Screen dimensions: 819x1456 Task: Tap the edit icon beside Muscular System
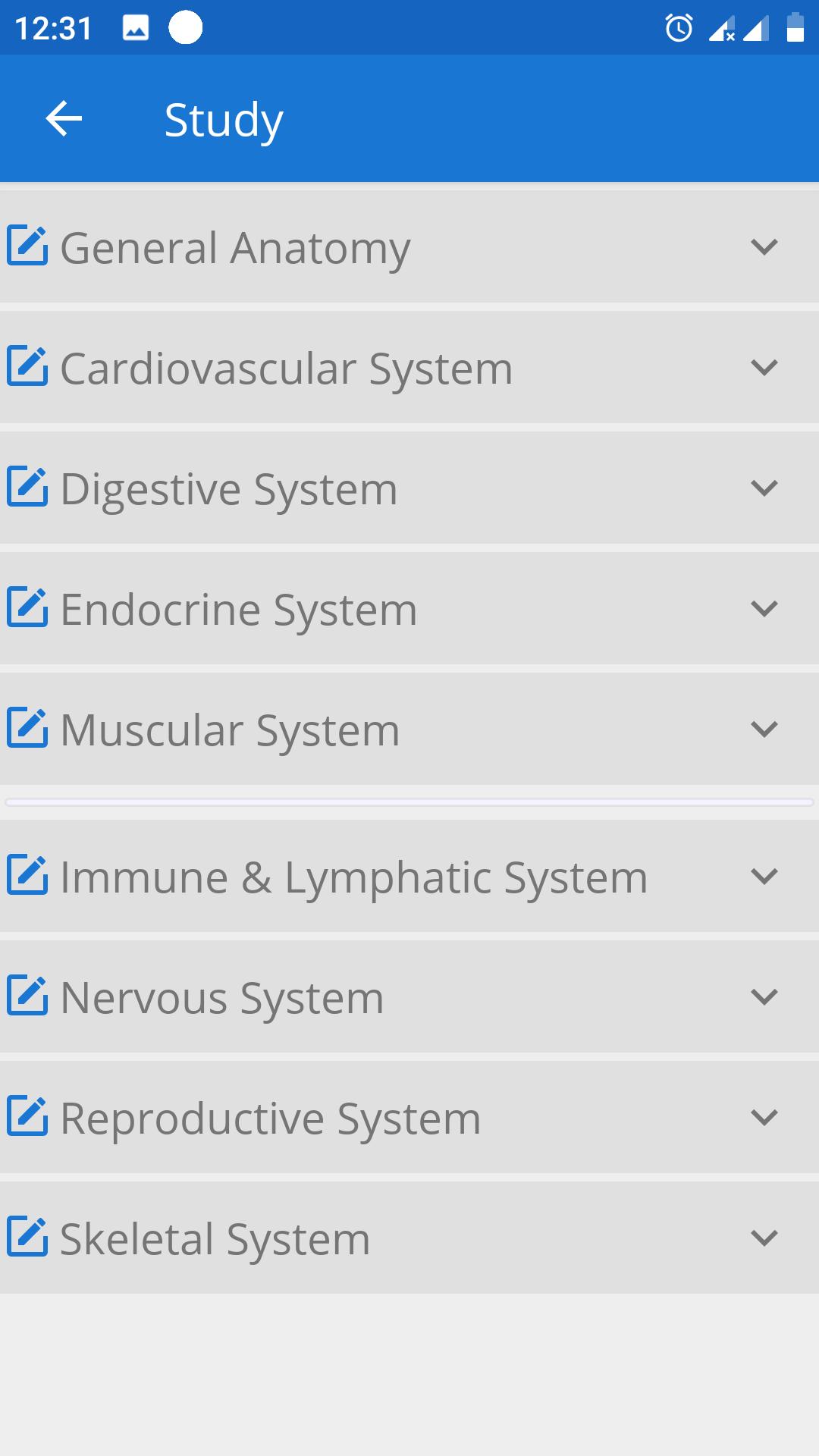(28, 727)
